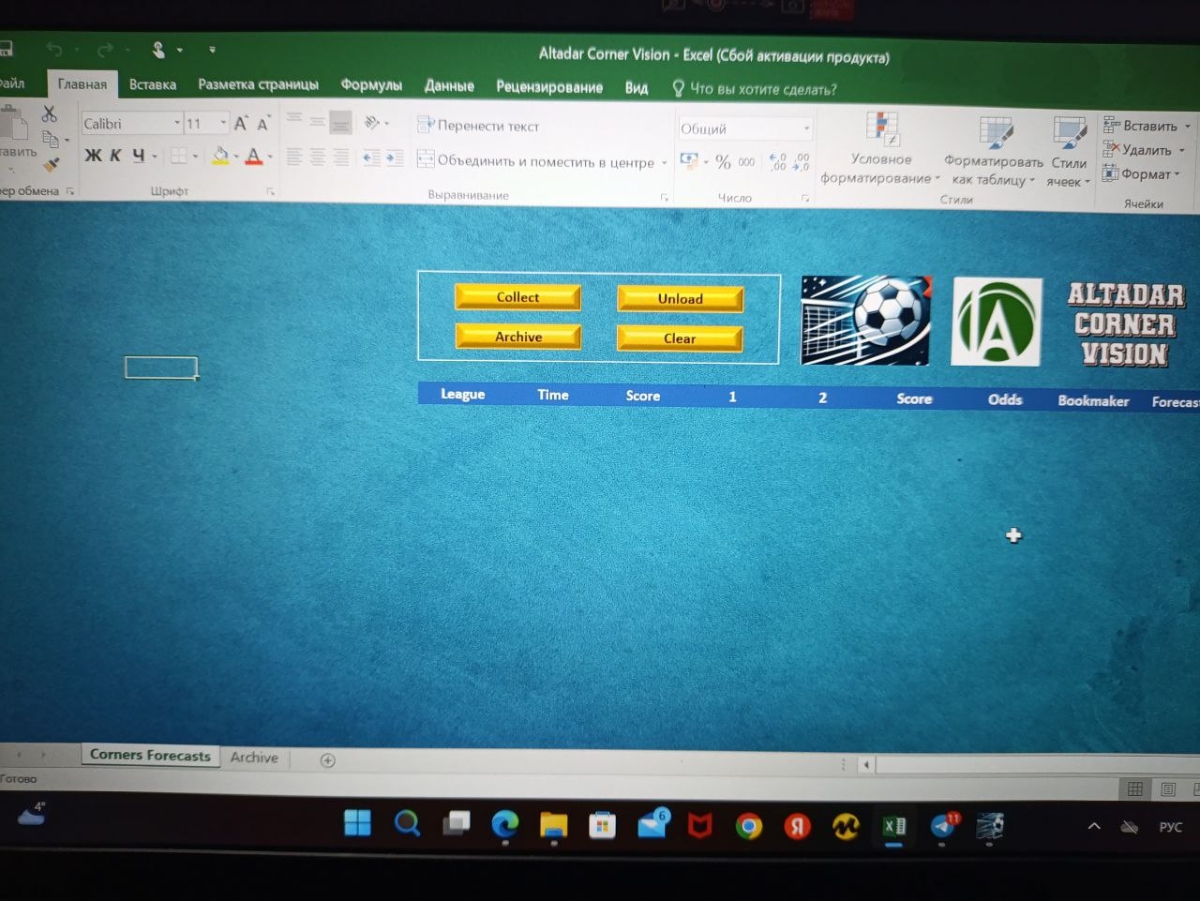The height and width of the screenshot is (901, 1200).
Task: Apply percent style format
Action: tap(723, 162)
